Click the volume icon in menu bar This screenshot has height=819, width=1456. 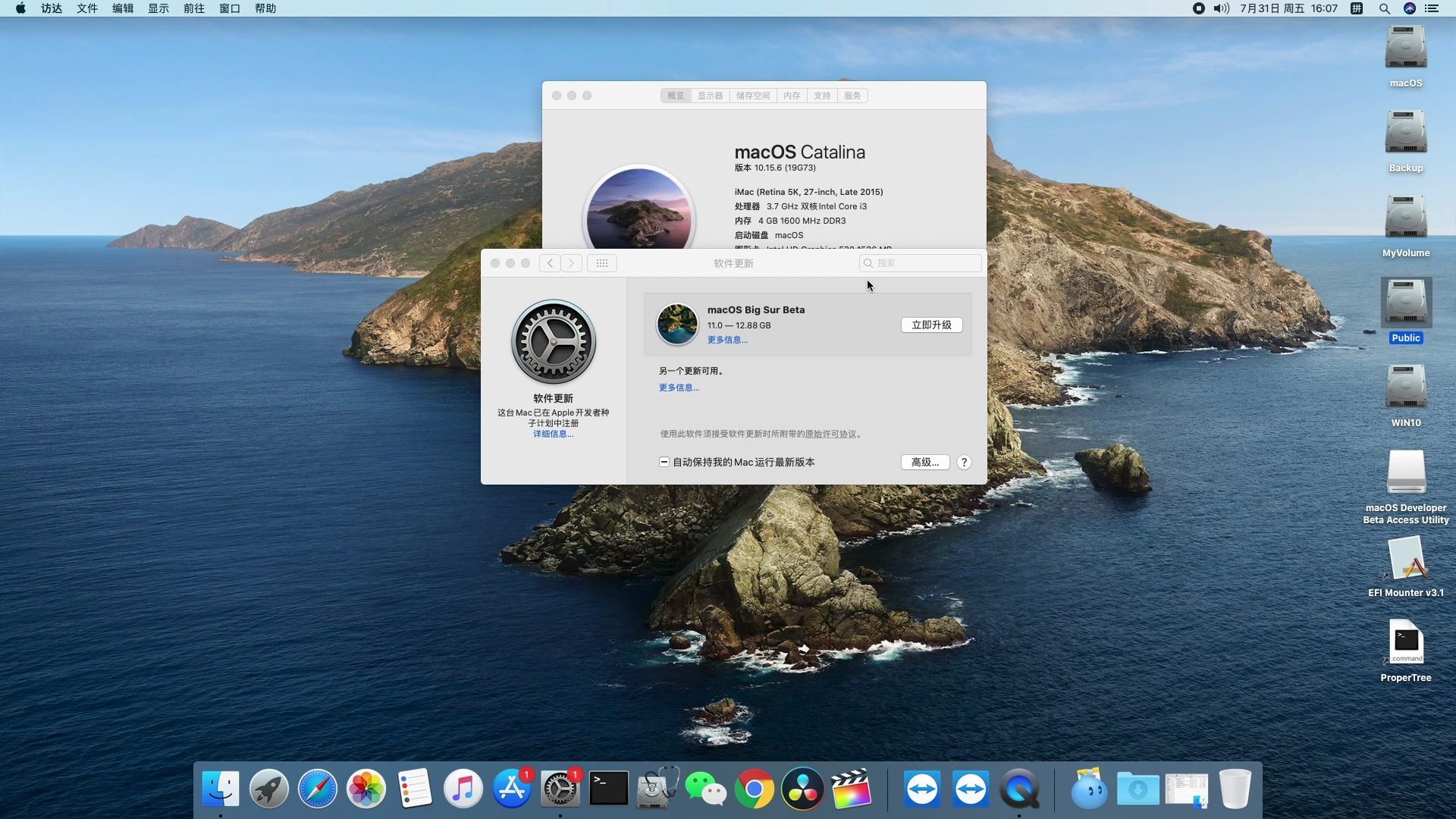1221,8
